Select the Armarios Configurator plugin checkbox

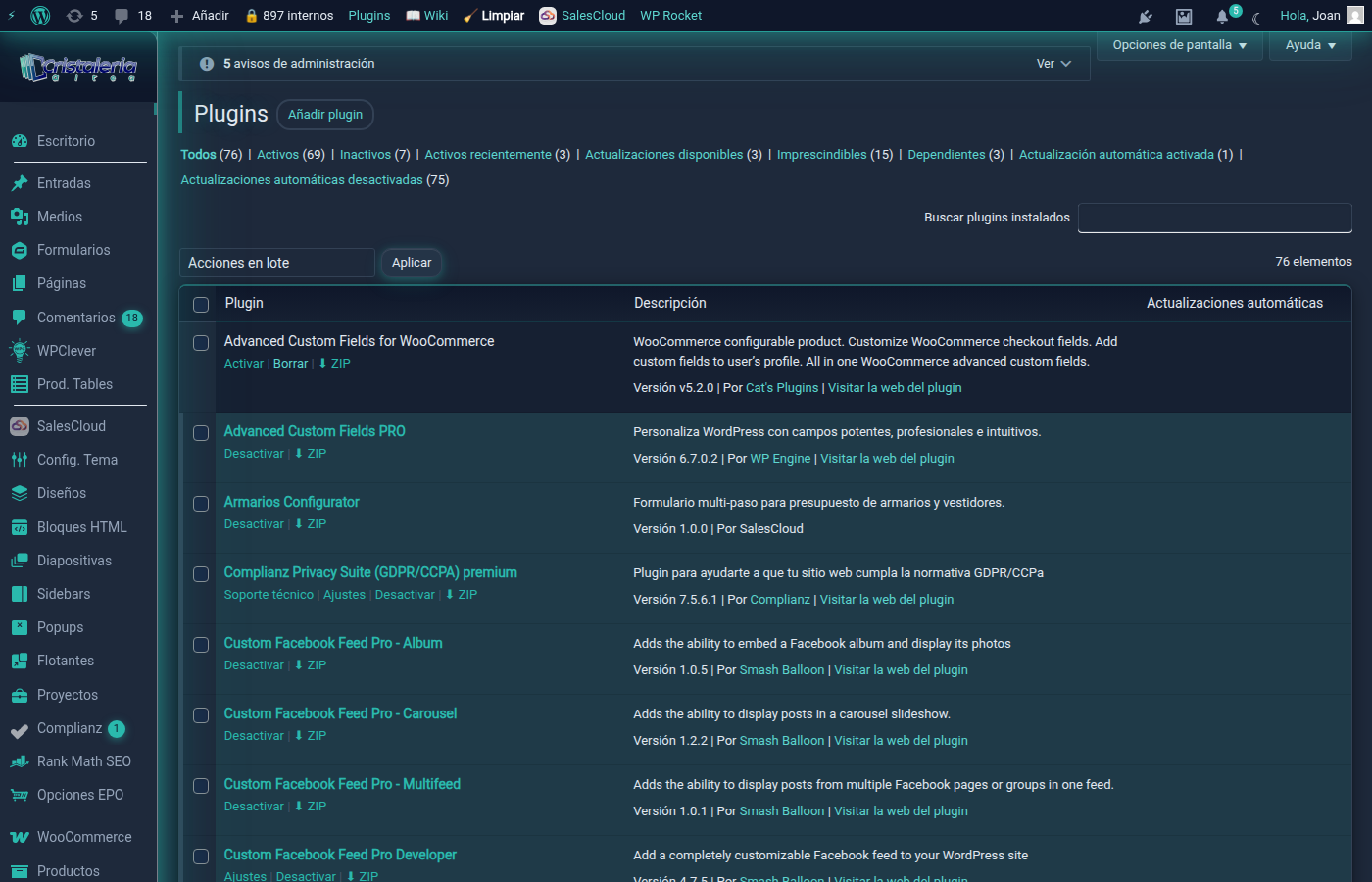(x=201, y=504)
